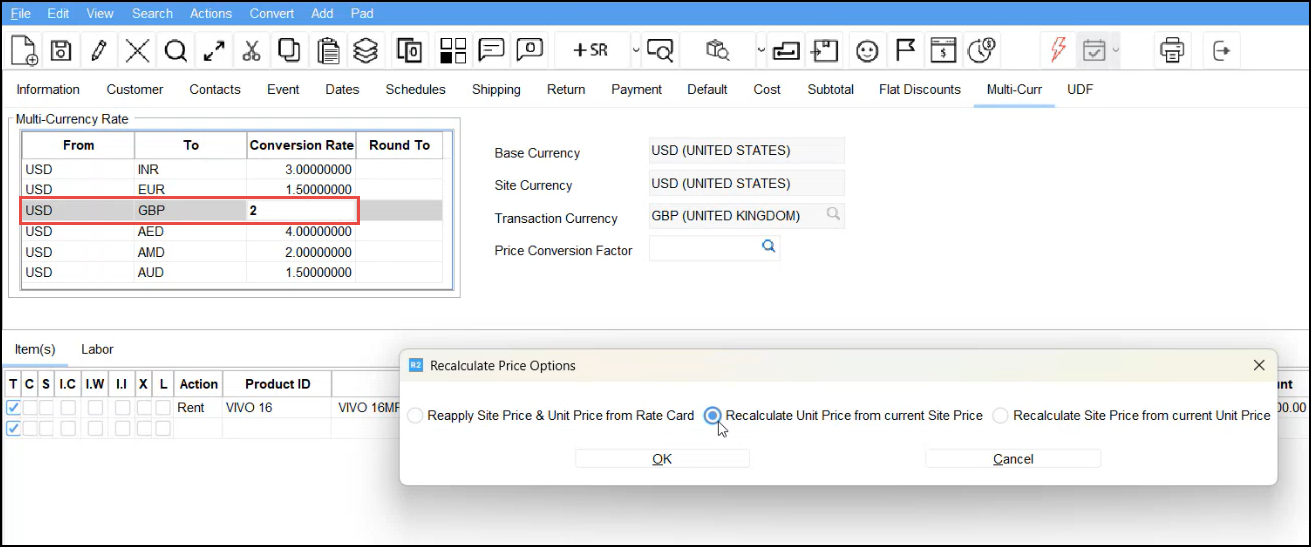This screenshot has height=547, width=1311.
Task: Click the scissors cut icon
Action: pyautogui.click(x=251, y=50)
